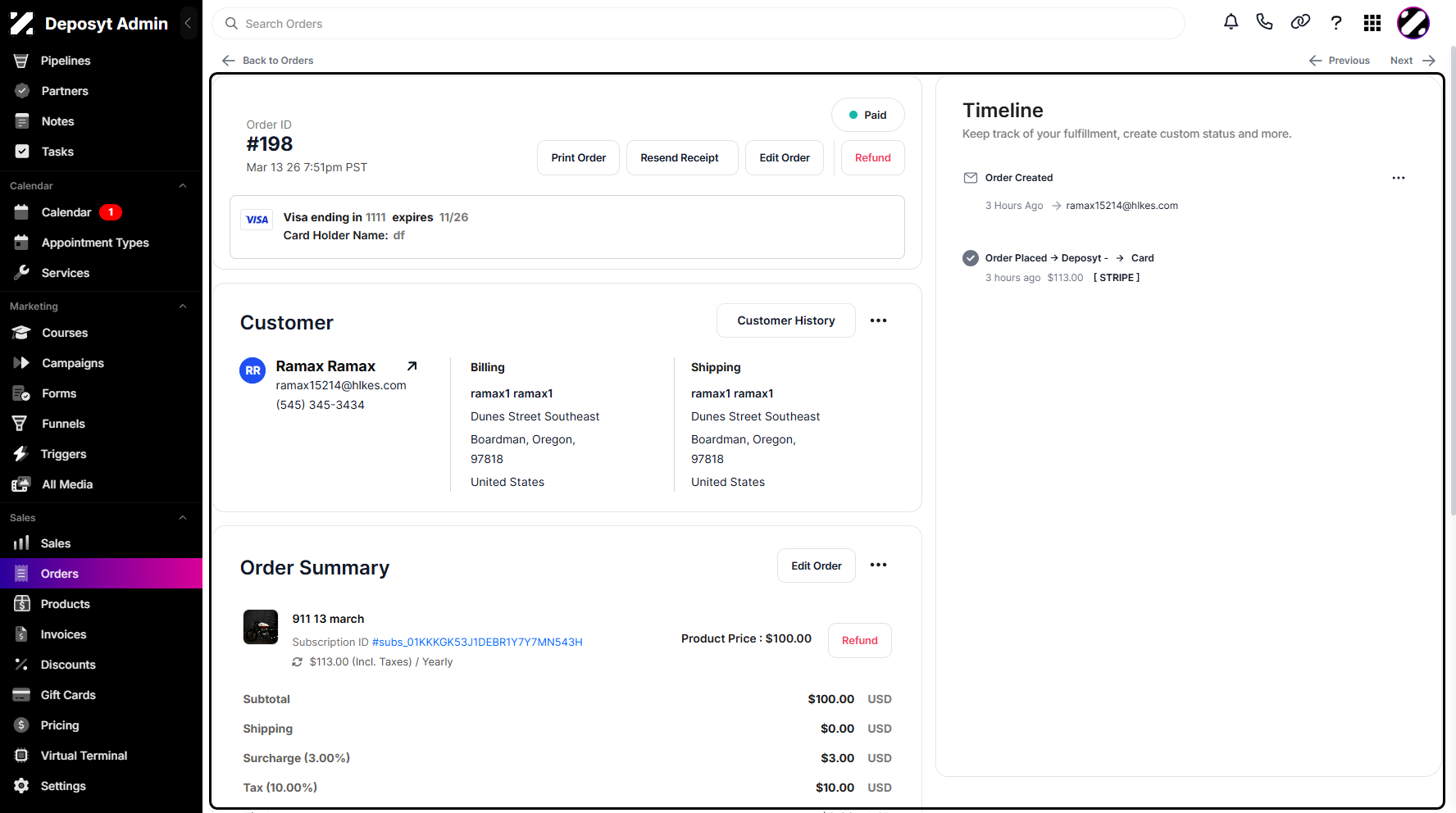Open the notifications bell
Image resolution: width=1456 pixels, height=813 pixels.
[x=1231, y=22]
